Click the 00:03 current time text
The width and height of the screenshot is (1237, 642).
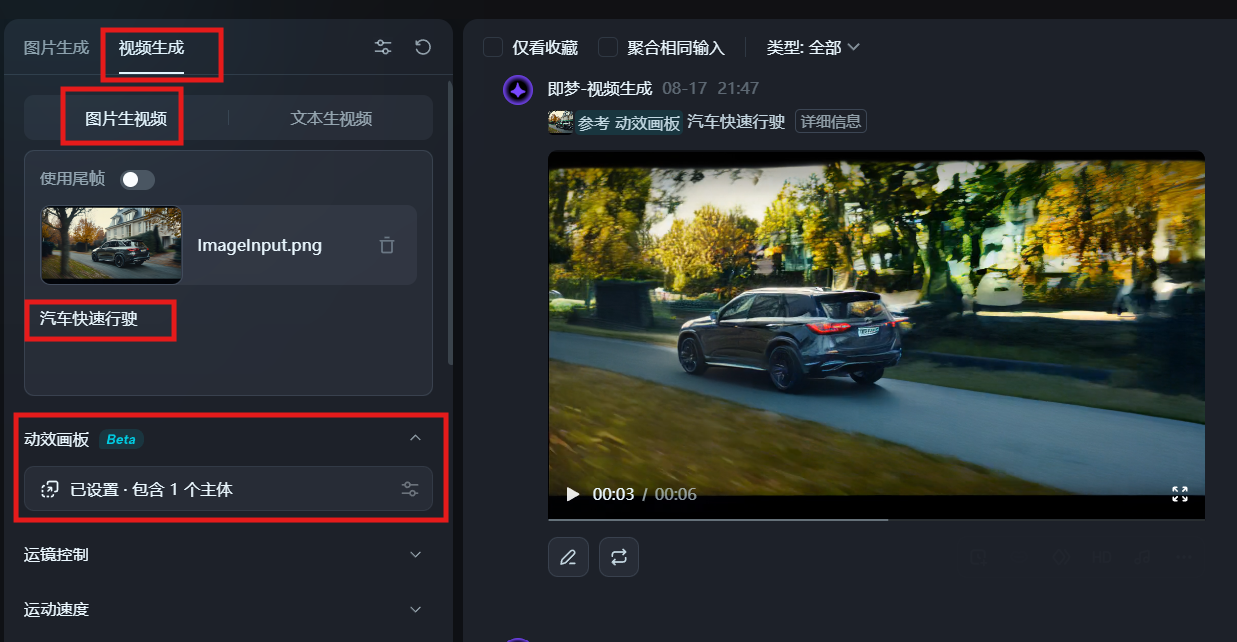[x=613, y=494]
